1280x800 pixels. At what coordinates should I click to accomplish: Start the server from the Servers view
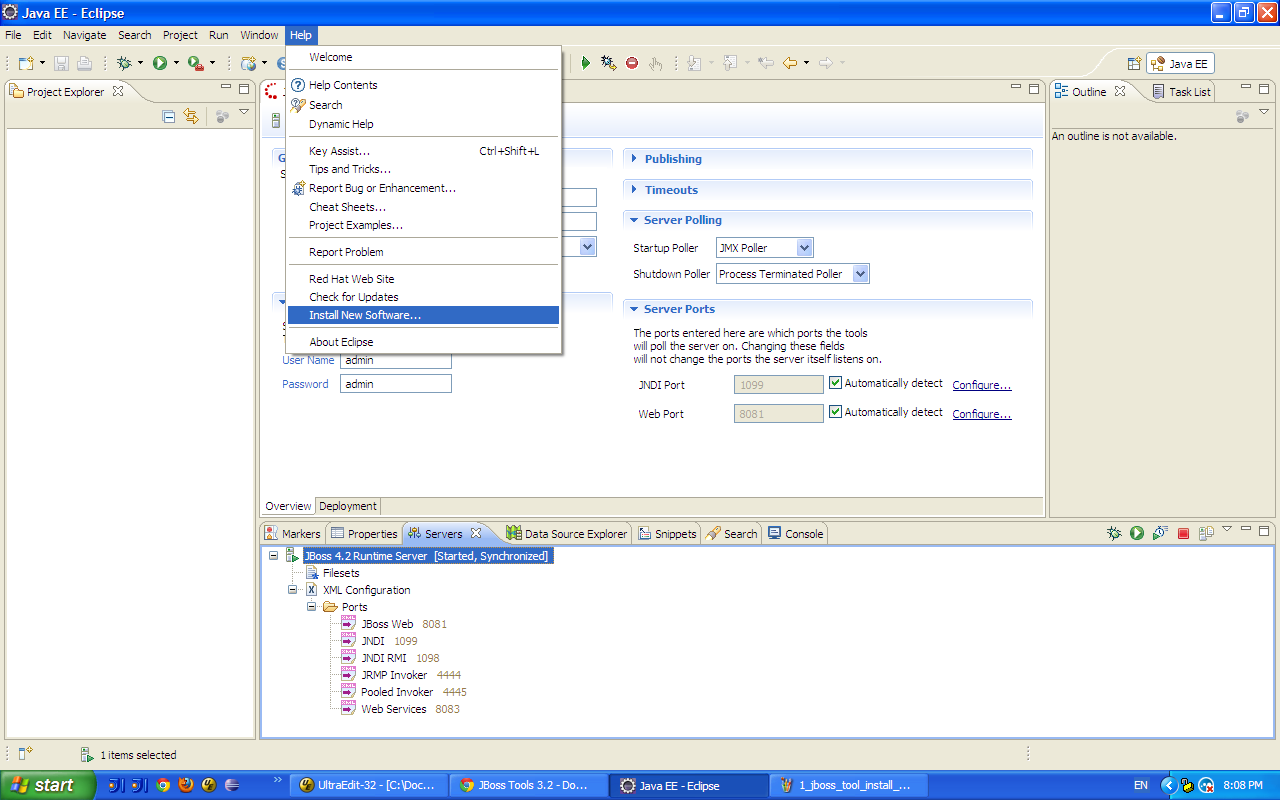pyautogui.click(x=1137, y=533)
